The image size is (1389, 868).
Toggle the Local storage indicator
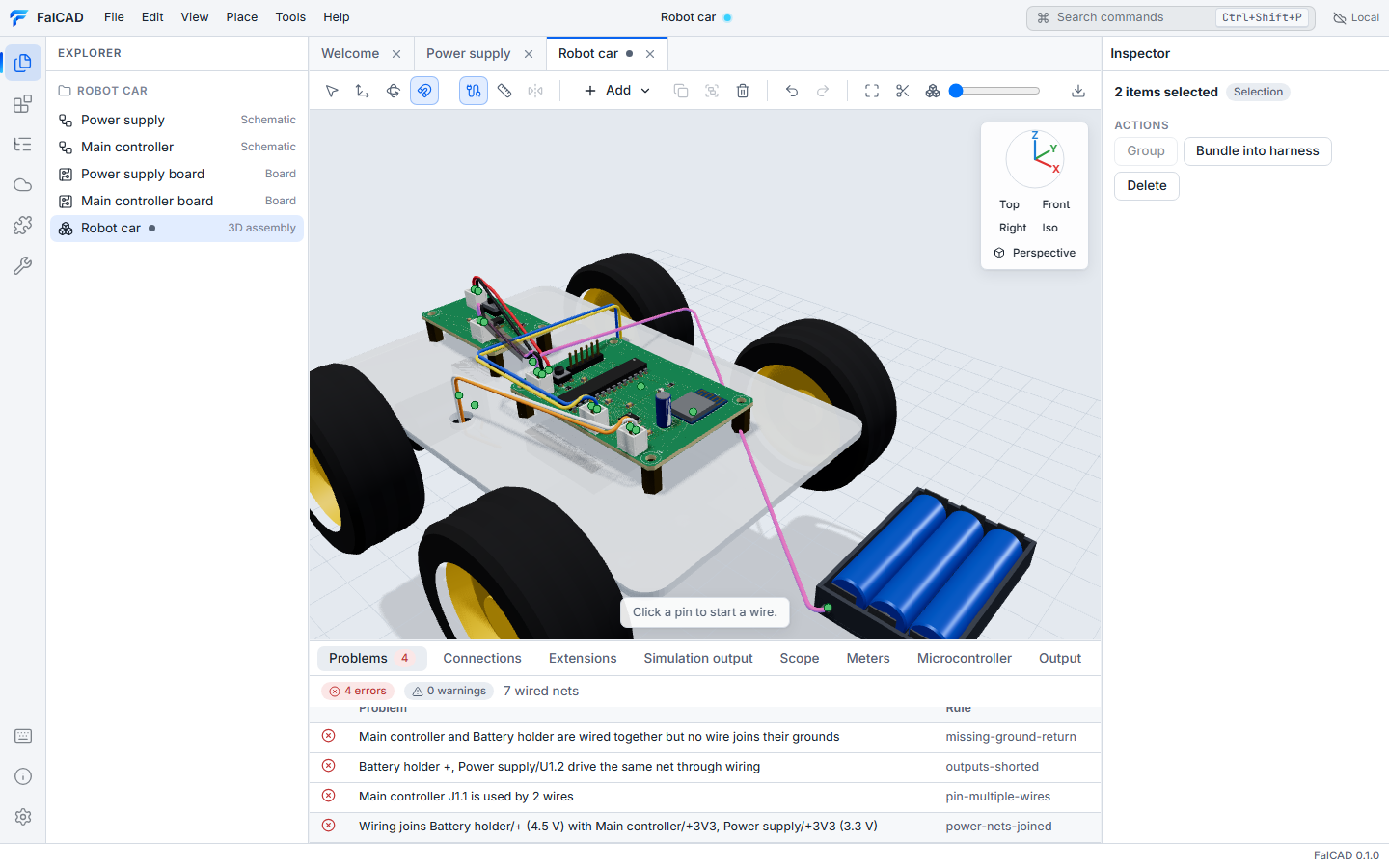click(x=1355, y=17)
